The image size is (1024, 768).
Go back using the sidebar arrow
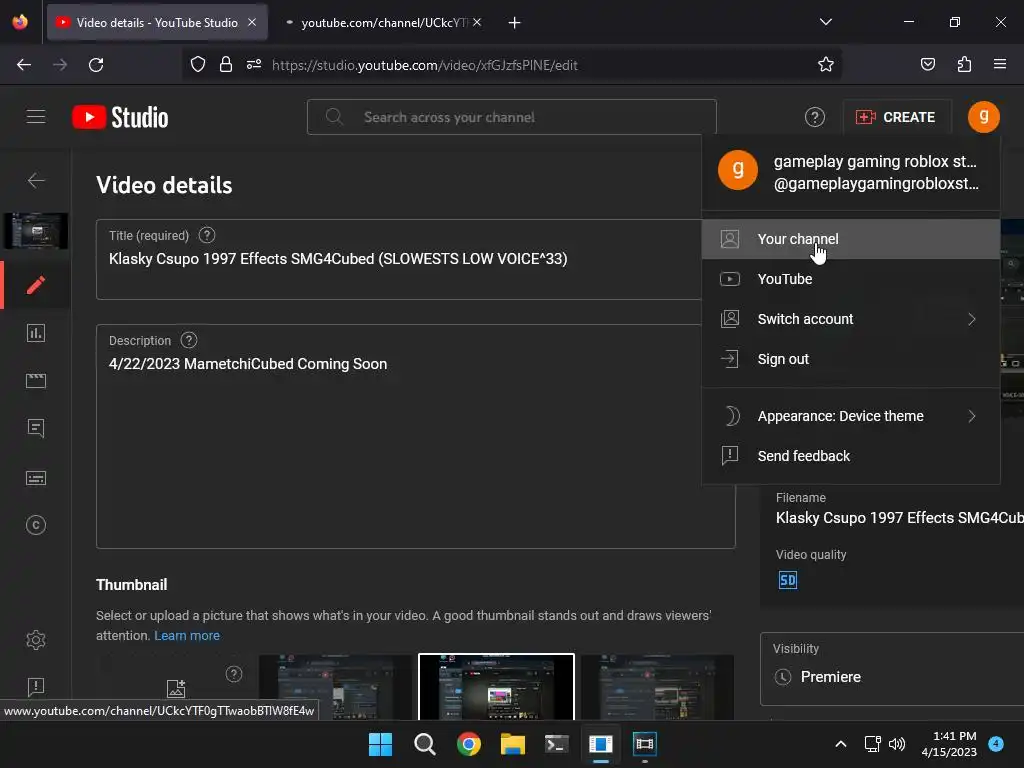point(36,180)
